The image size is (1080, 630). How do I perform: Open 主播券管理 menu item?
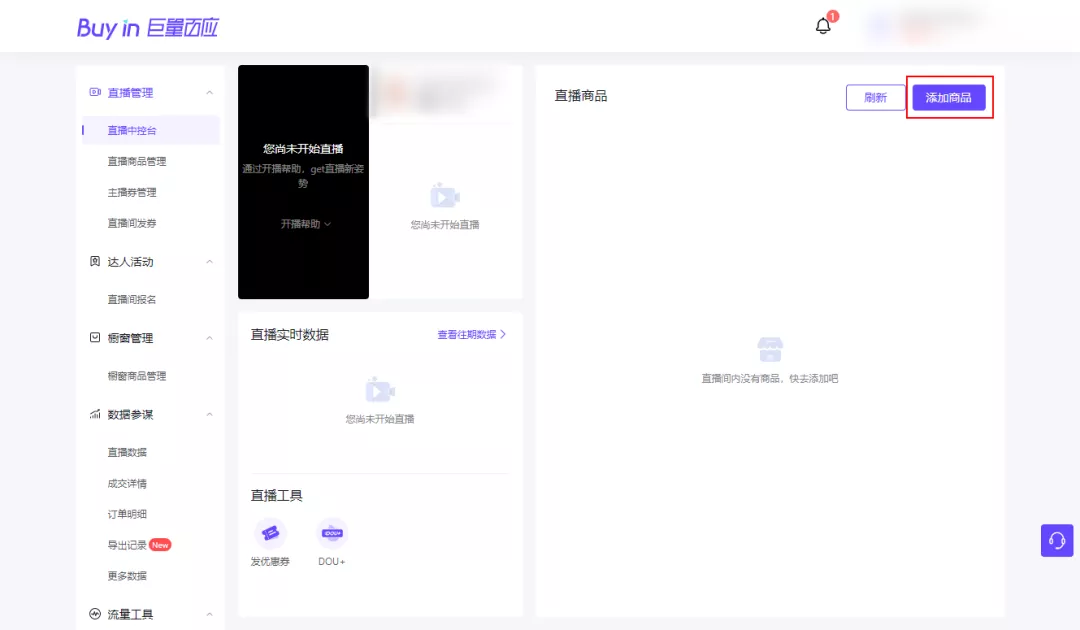pos(132,192)
